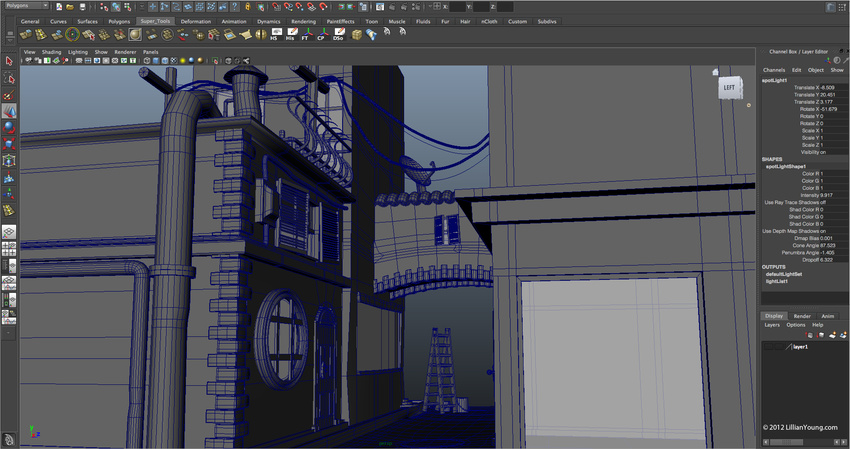Screen dimensions: 850x449
Task: Select the single perspective layout icon
Action: (9, 232)
